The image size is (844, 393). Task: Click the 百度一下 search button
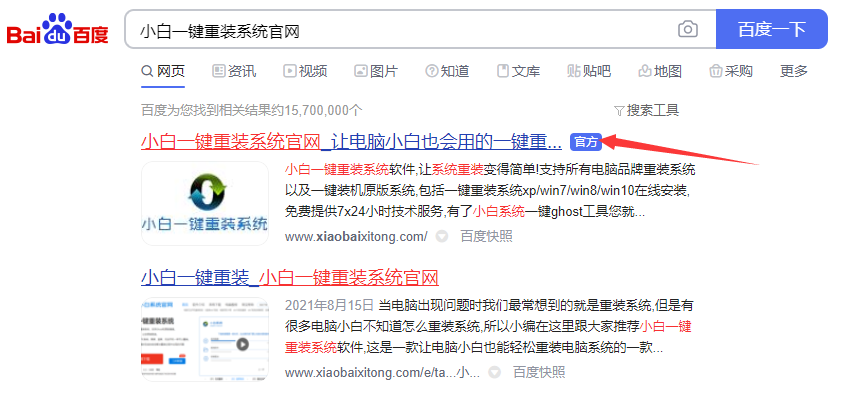(771, 29)
